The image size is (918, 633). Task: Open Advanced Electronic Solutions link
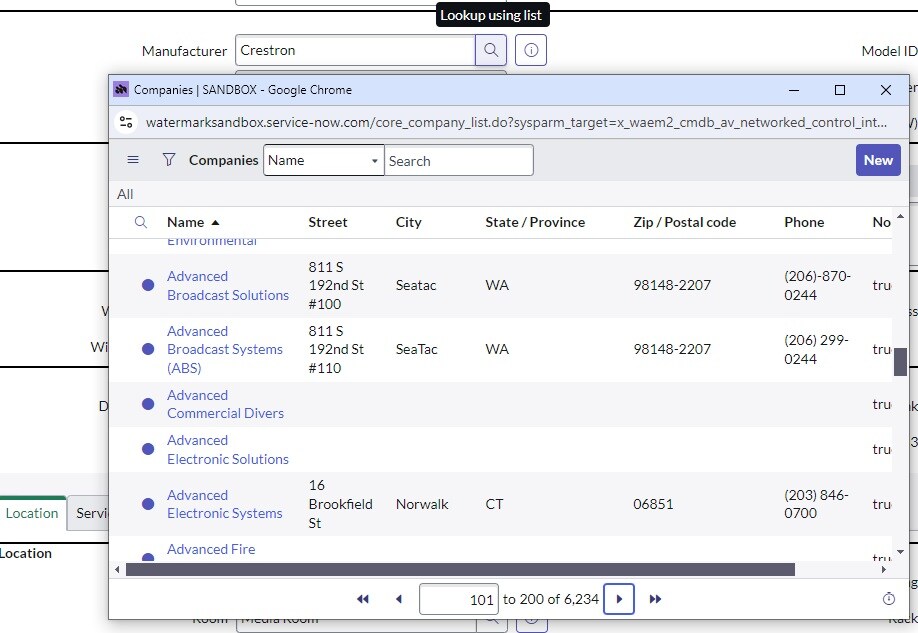click(x=228, y=450)
